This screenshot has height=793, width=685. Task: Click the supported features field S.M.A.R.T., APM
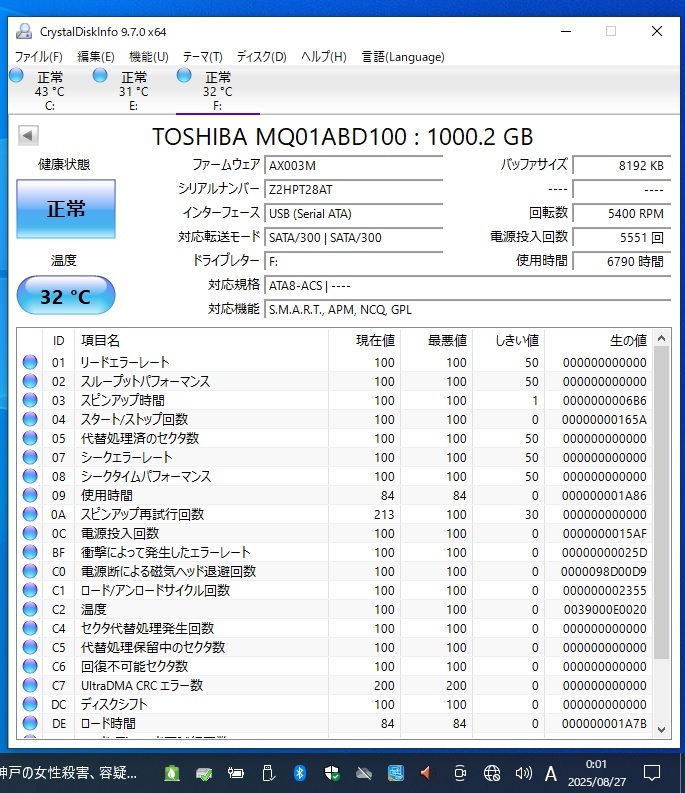pos(467,310)
